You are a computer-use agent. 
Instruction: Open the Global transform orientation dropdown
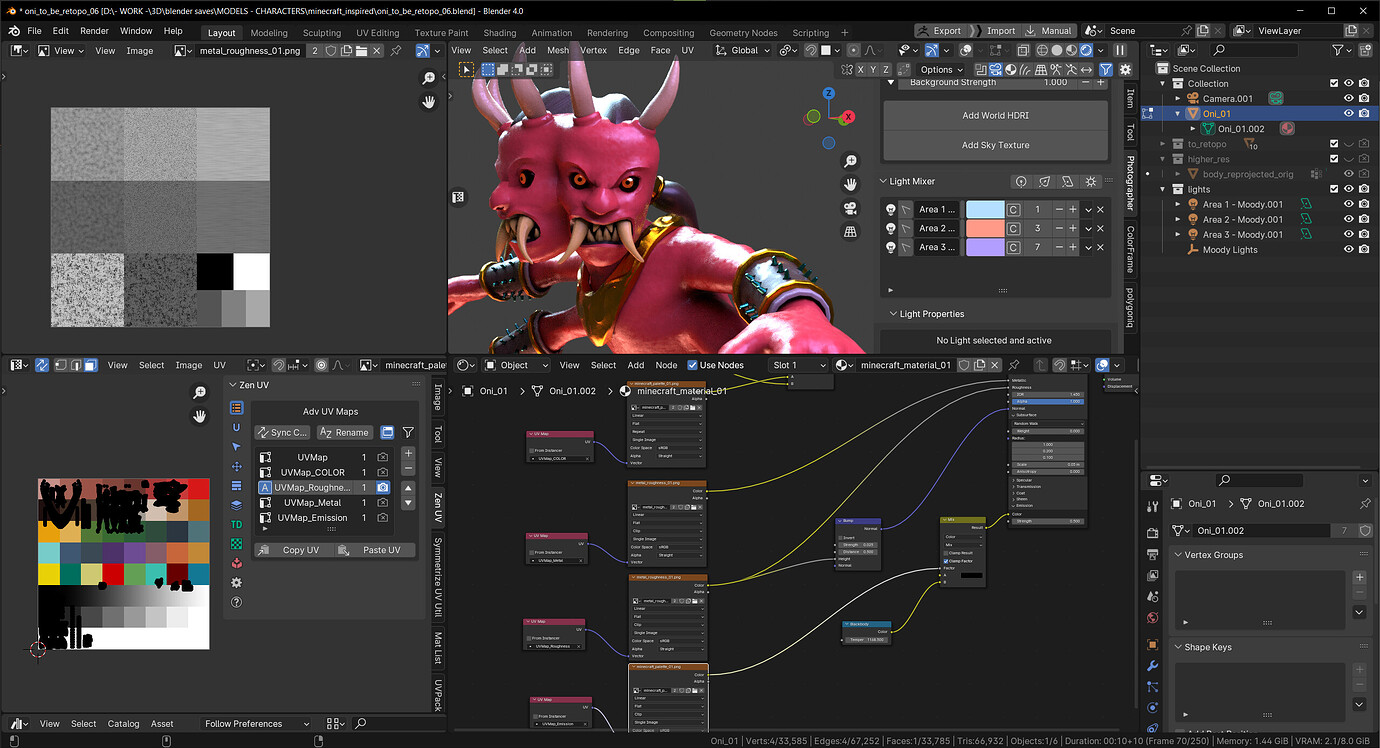point(745,50)
